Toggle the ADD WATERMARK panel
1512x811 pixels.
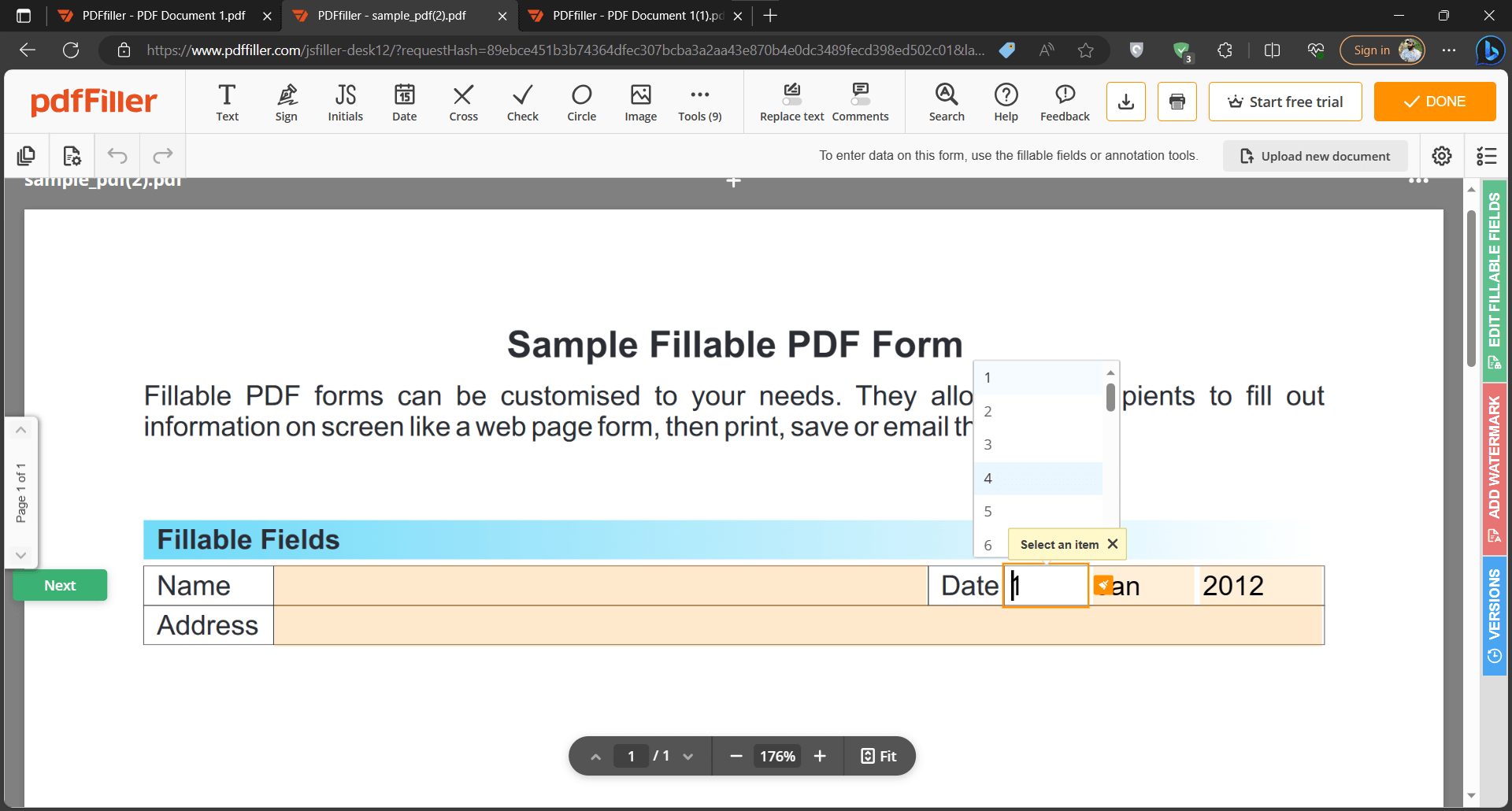click(x=1495, y=468)
